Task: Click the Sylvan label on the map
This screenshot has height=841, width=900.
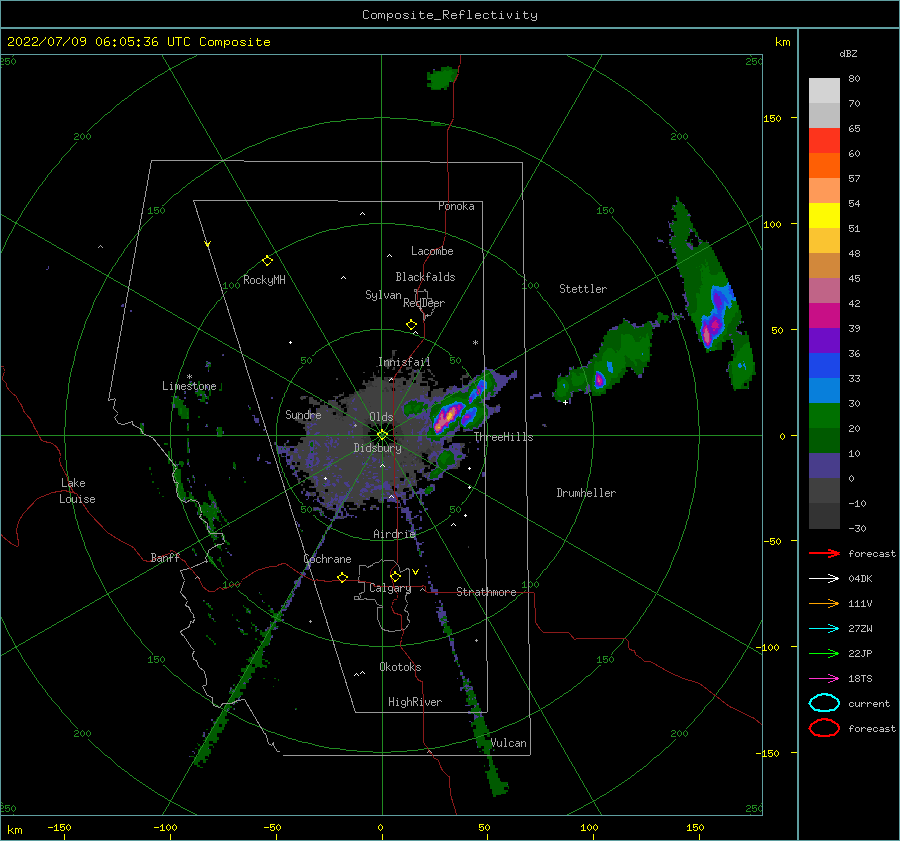Action: tap(383, 295)
